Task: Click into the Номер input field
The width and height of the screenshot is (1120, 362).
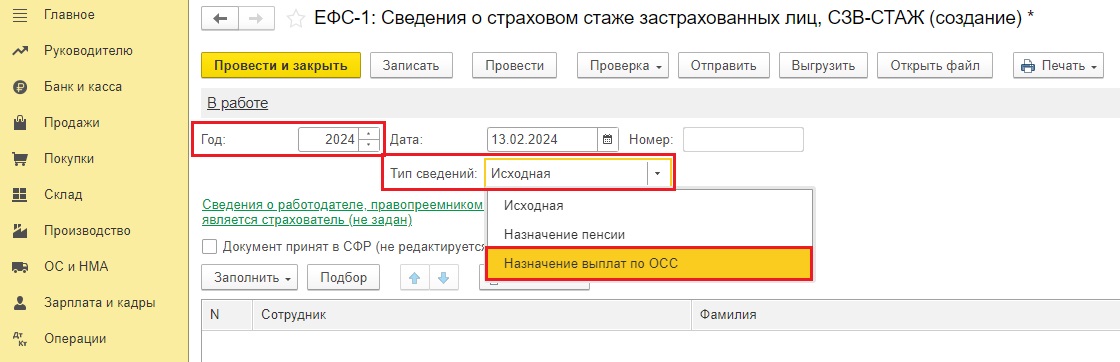Action: [743, 139]
